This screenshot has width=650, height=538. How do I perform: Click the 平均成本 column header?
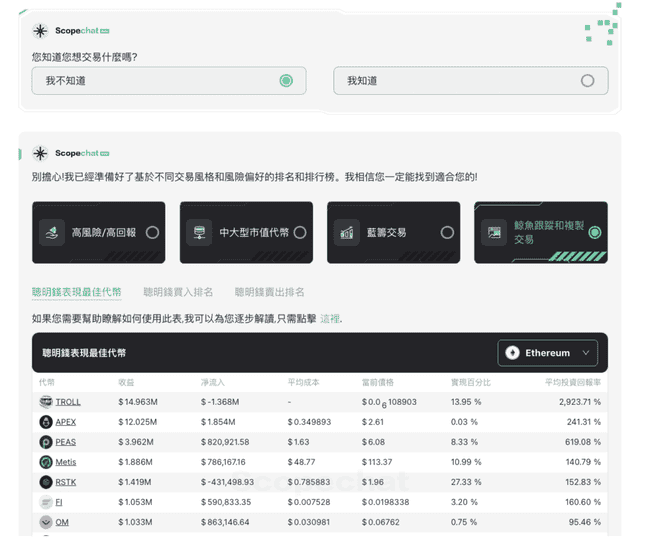[303, 382]
